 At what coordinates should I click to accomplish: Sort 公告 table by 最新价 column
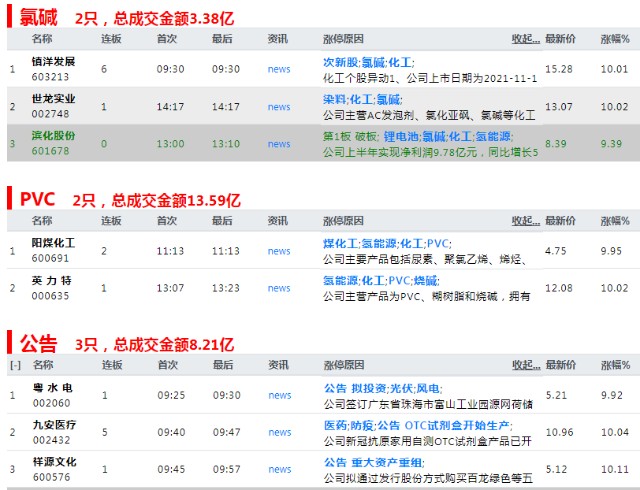point(561,365)
